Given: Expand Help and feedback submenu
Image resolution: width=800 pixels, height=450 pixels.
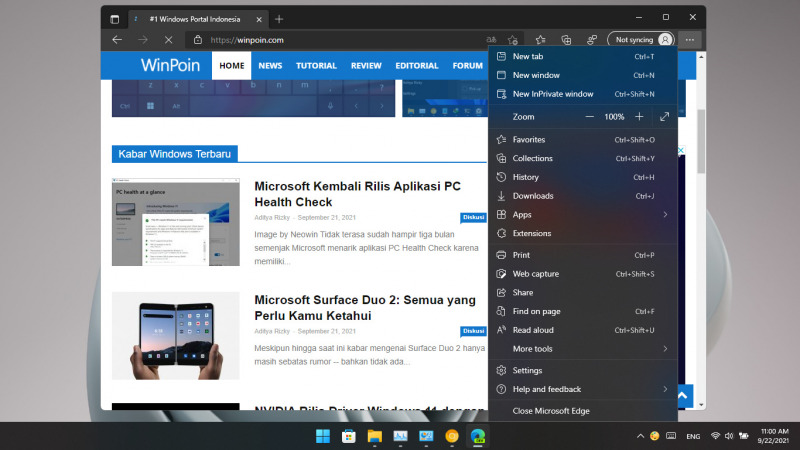Looking at the screenshot, I should [x=583, y=389].
